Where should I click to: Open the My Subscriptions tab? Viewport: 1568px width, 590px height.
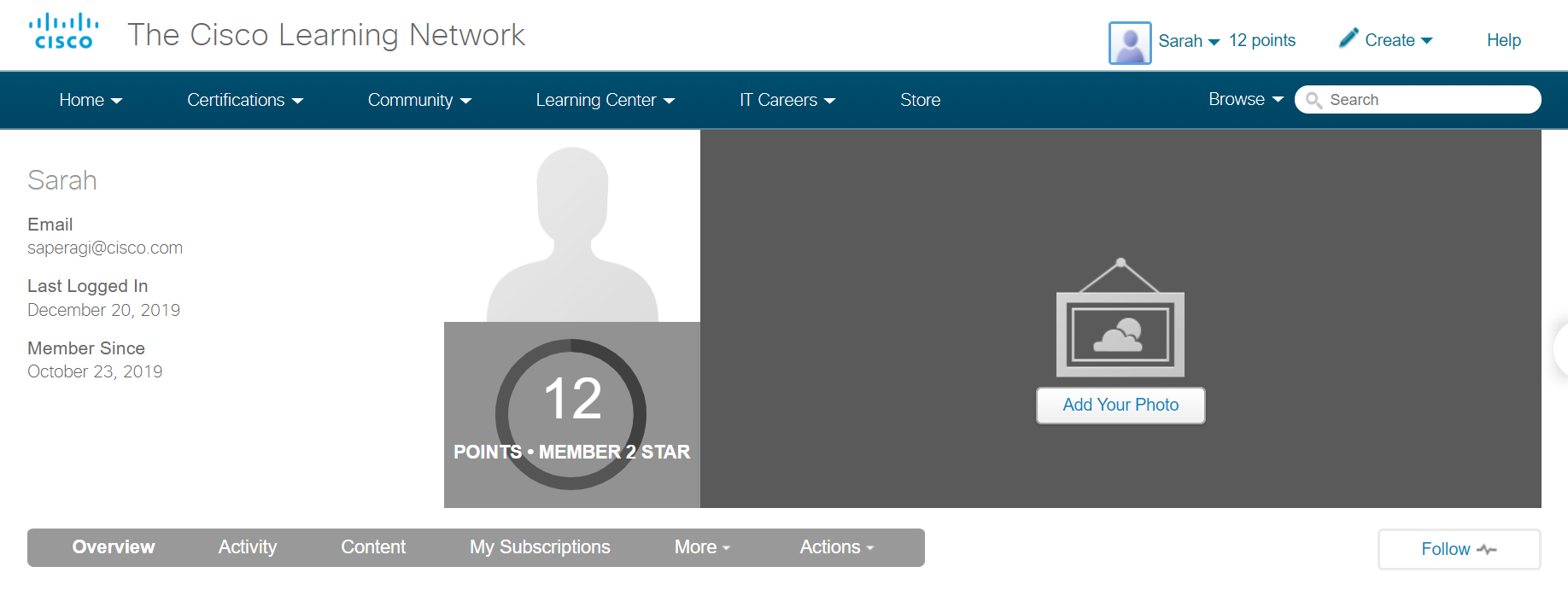pos(540,547)
